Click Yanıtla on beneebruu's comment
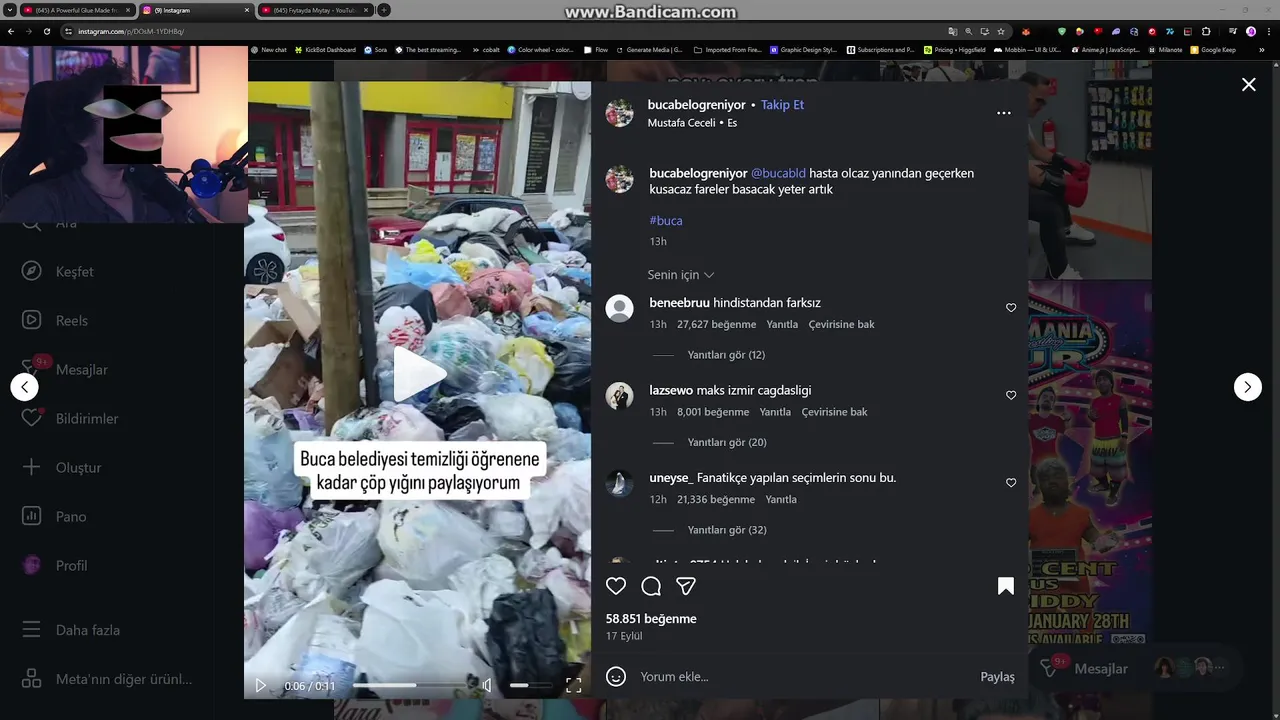Viewport: 1280px width, 720px height. [782, 325]
